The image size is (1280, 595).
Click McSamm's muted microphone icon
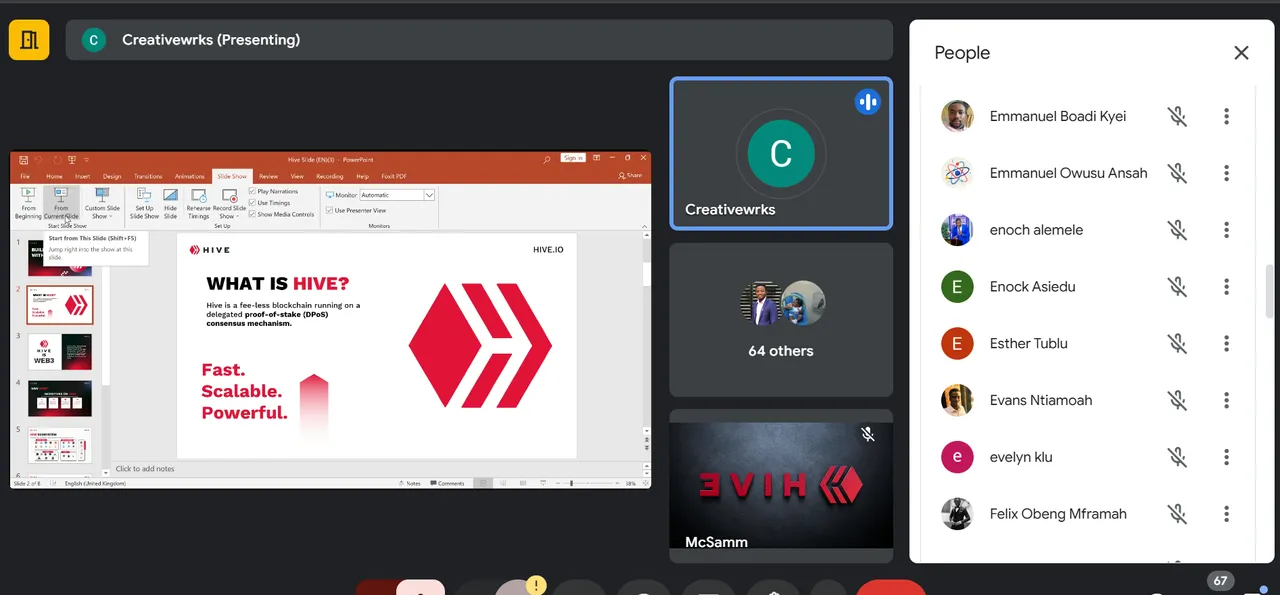click(868, 434)
